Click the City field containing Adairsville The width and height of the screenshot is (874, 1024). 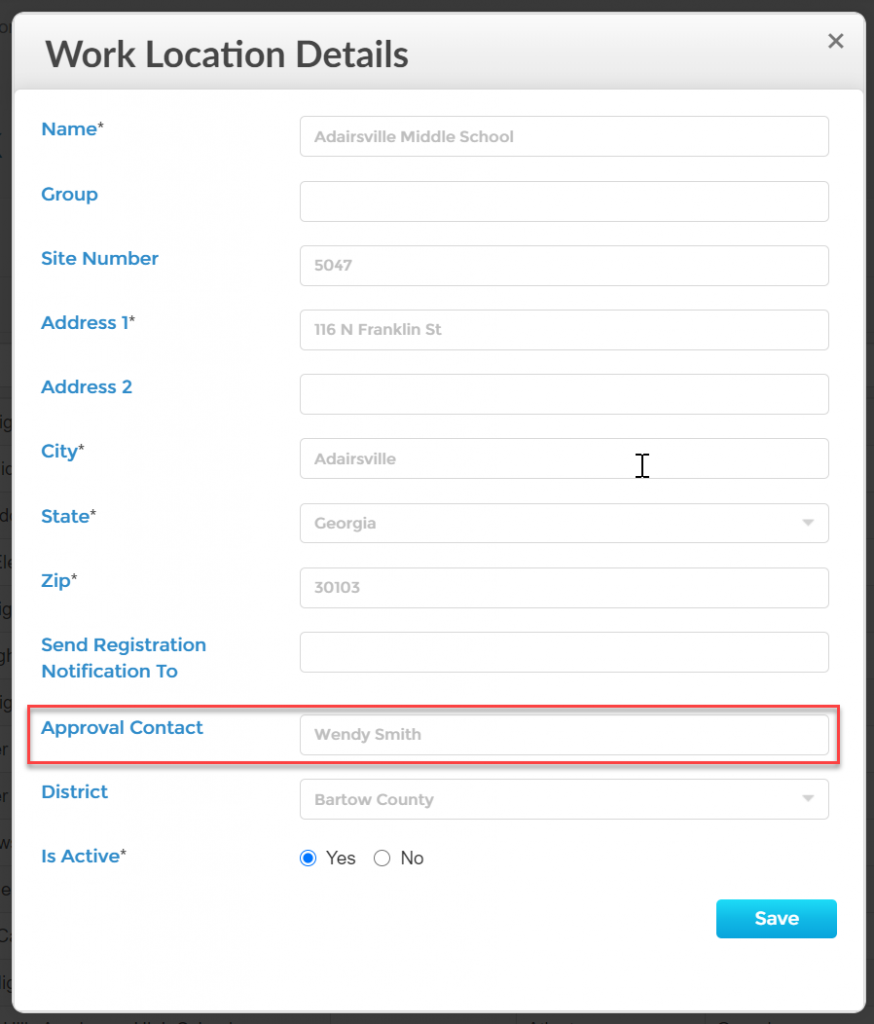(x=564, y=459)
